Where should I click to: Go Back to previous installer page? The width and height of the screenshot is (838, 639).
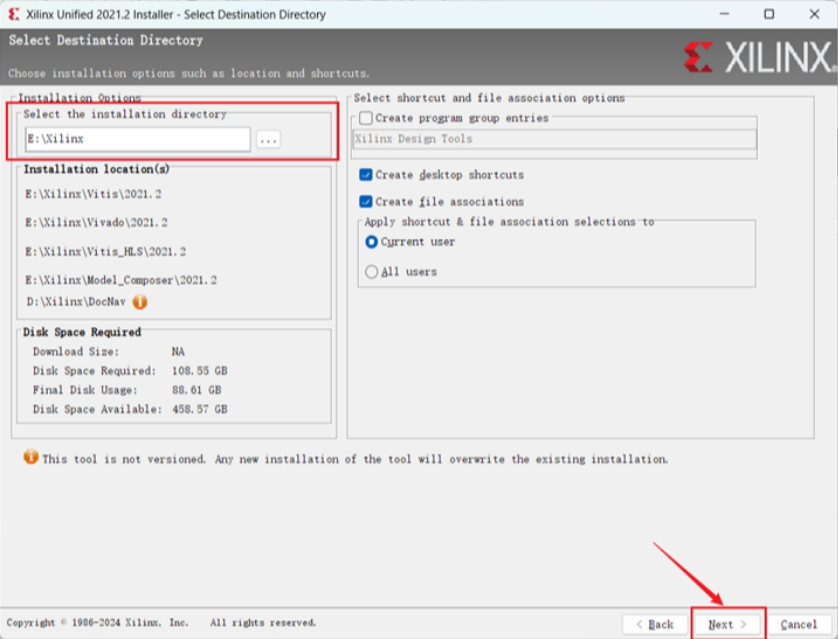pyautogui.click(x=655, y=624)
